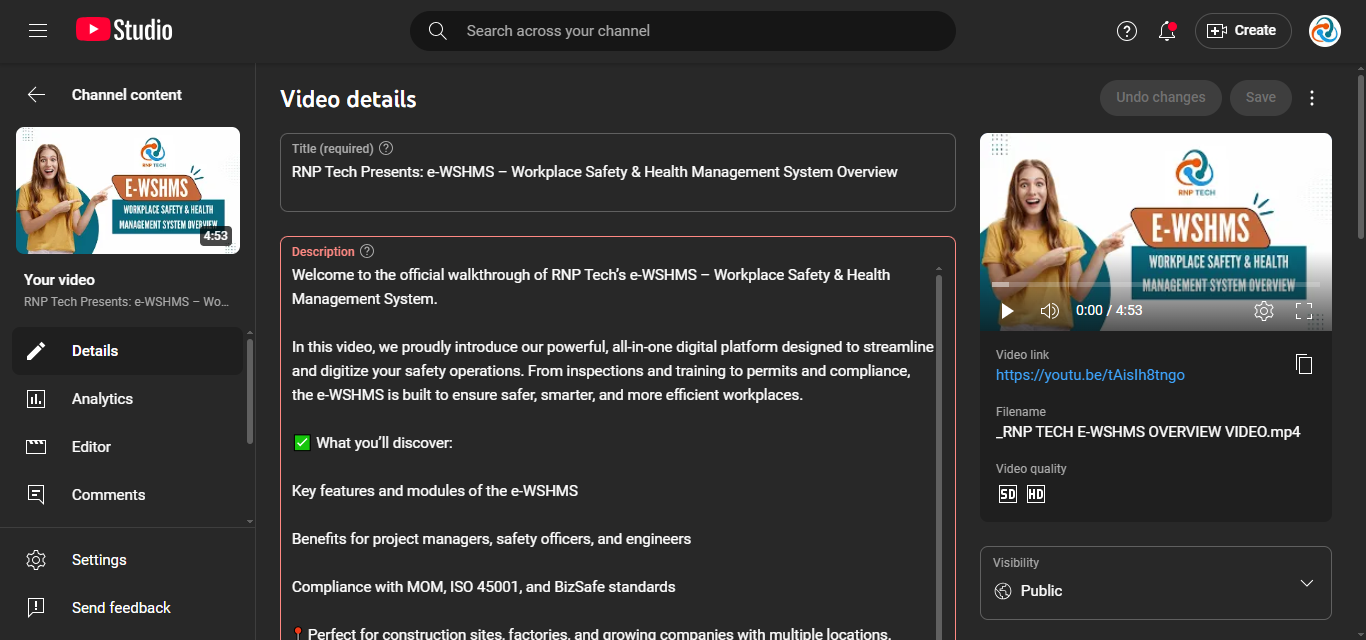Open video player settings gear
Viewport: 1366px width, 640px height.
pyautogui.click(x=1263, y=311)
